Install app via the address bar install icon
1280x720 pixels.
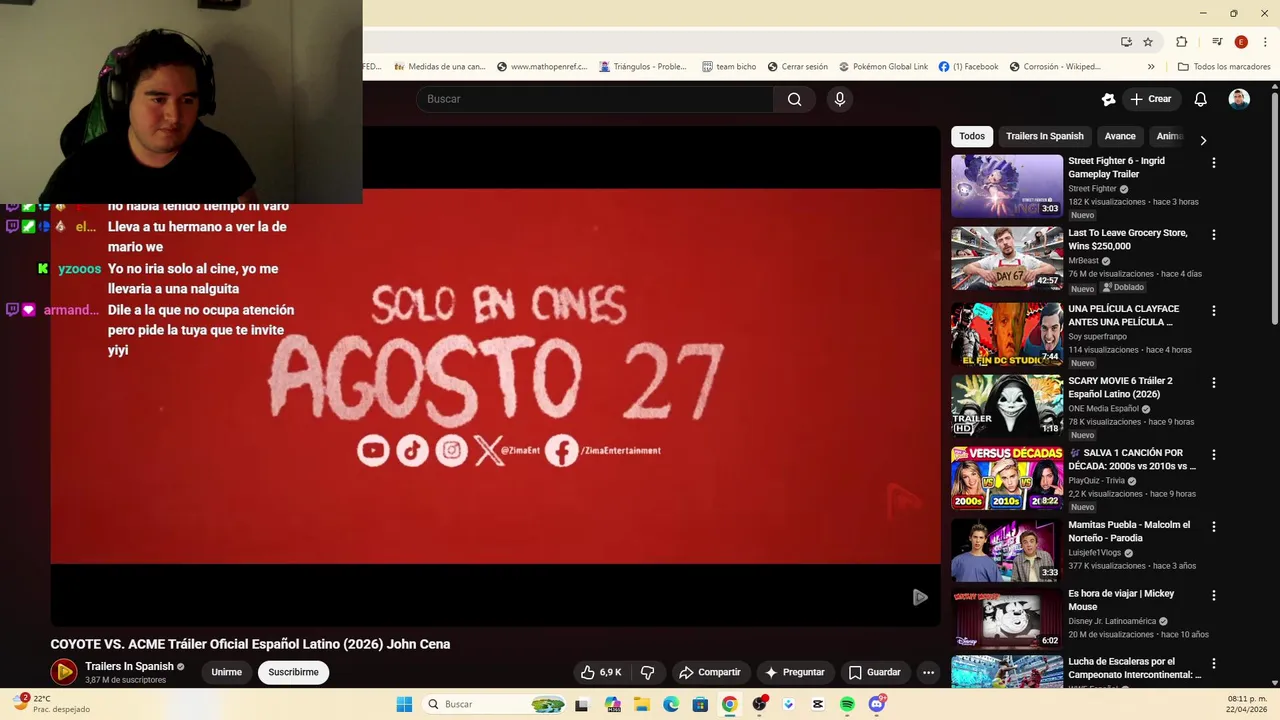coord(1126,42)
